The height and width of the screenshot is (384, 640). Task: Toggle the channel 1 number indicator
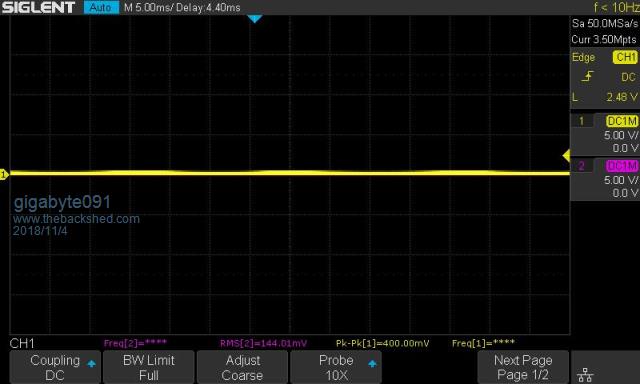[x=582, y=121]
